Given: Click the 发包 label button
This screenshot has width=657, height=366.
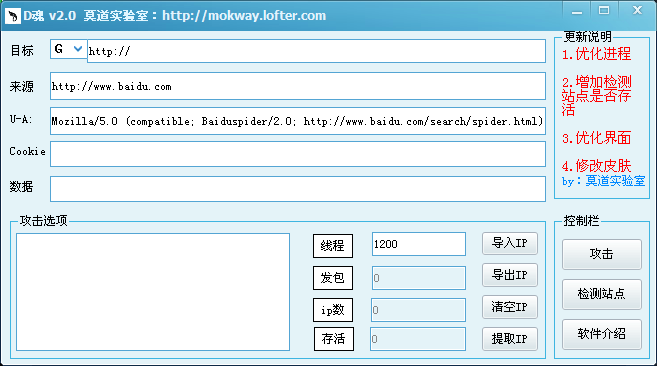Looking at the screenshot, I should click(x=333, y=278).
